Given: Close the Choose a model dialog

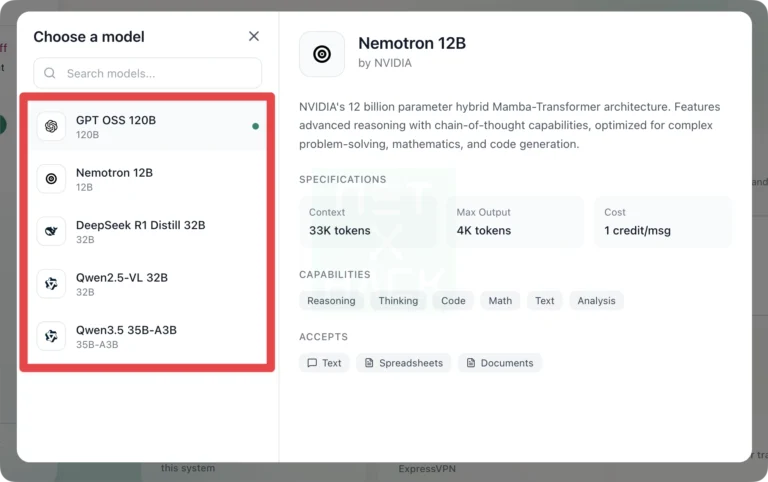Looking at the screenshot, I should [254, 37].
